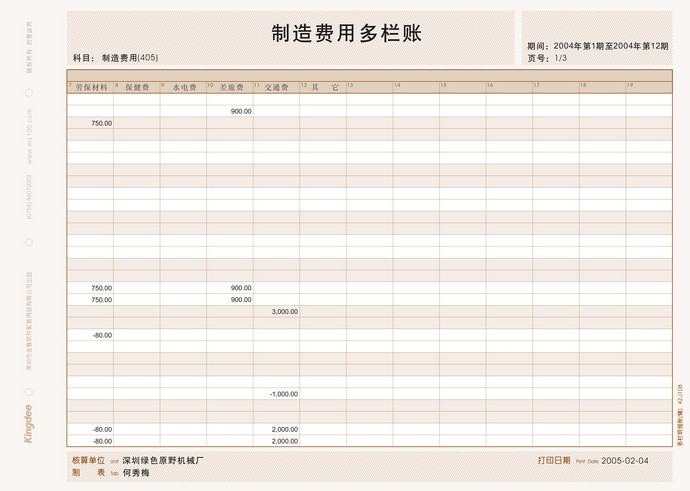Image resolution: width=690 pixels, height=491 pixels.
Task: Select the 750.00 value alone in its row
Action: tap(102, 123)
